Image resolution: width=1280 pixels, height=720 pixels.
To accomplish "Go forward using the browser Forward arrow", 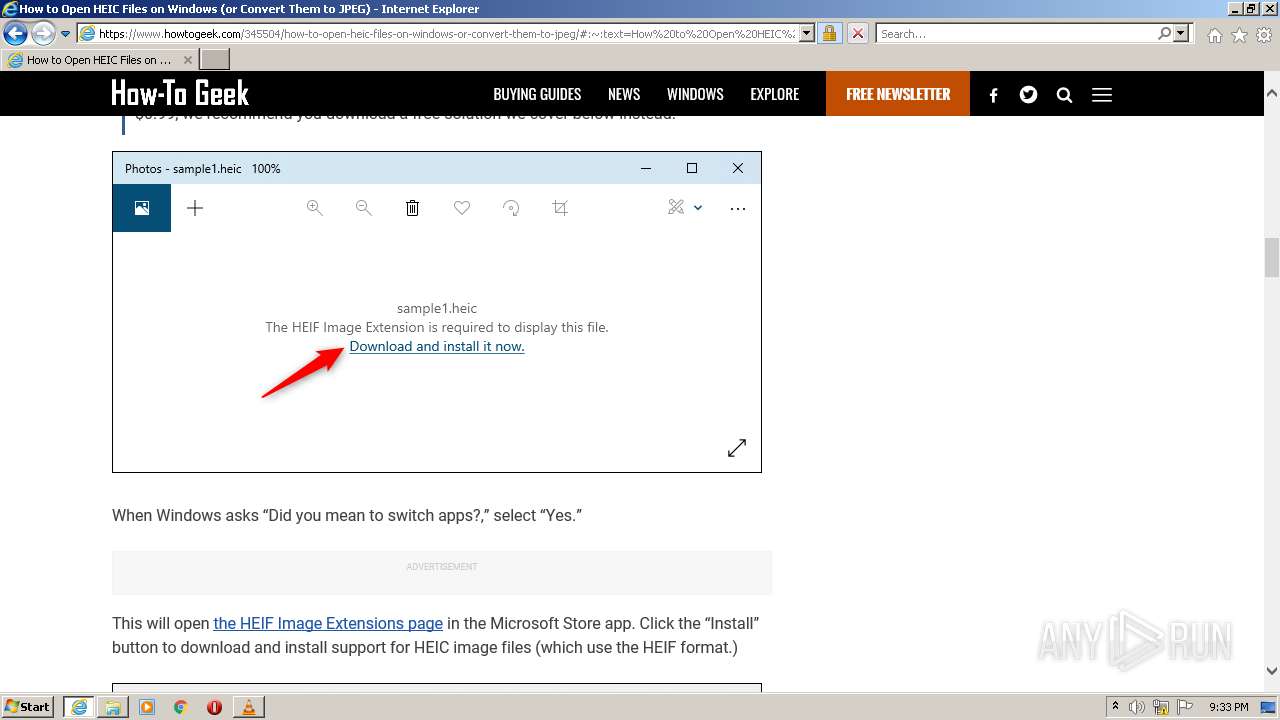I will pos(43,34).
